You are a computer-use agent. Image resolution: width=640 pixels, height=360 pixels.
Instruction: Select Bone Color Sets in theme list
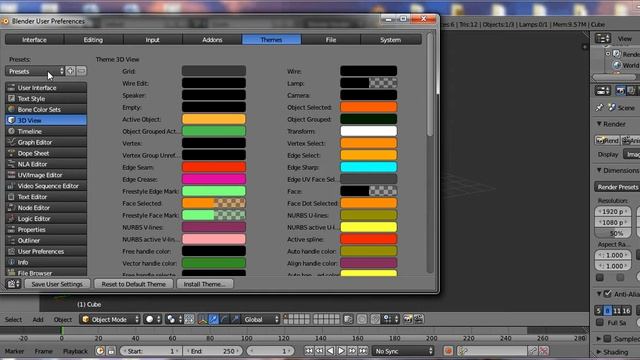pos(46,109)
